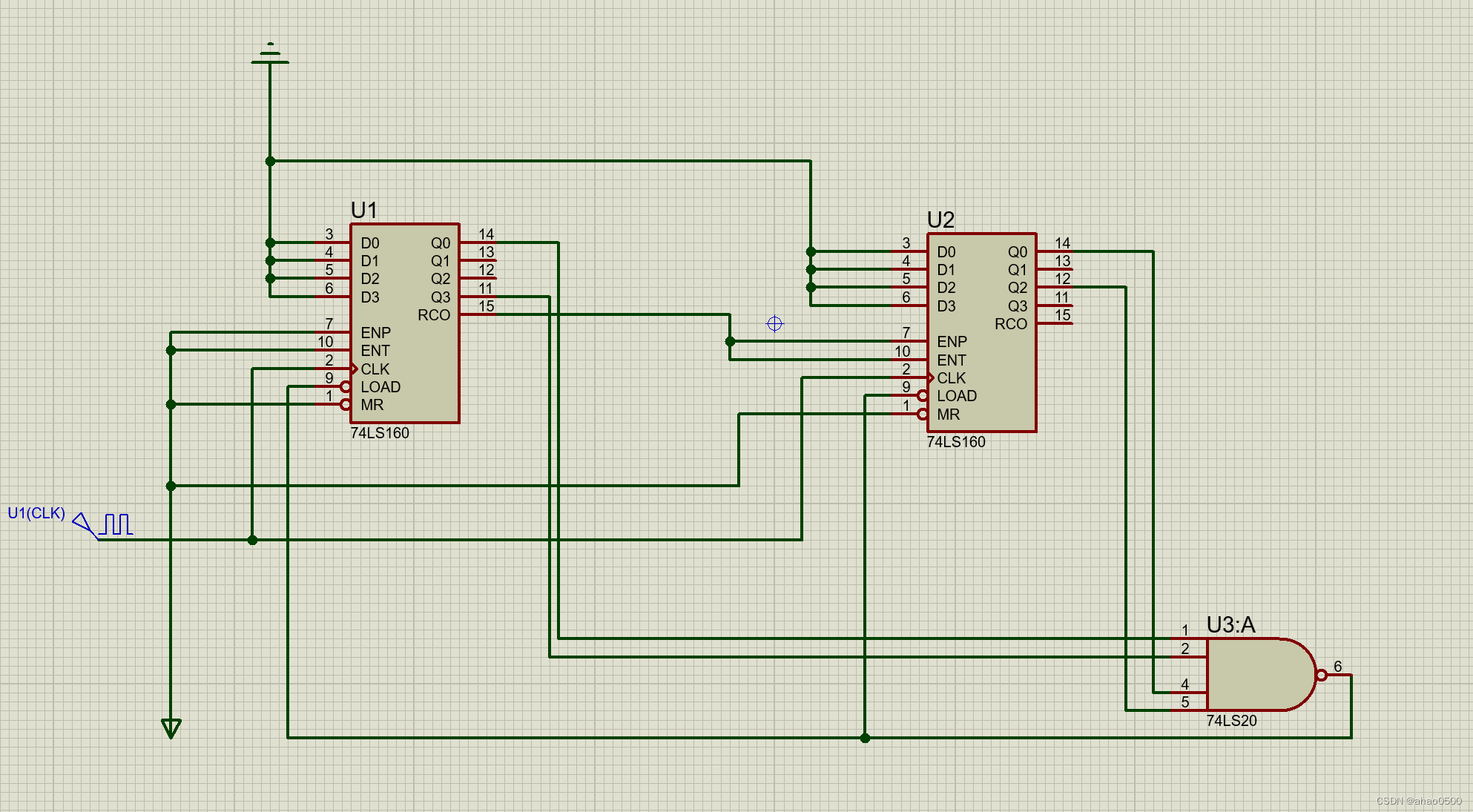
Task: Click U1 MR pin 1 inversion bubble
Action: [x=345, y=404]
